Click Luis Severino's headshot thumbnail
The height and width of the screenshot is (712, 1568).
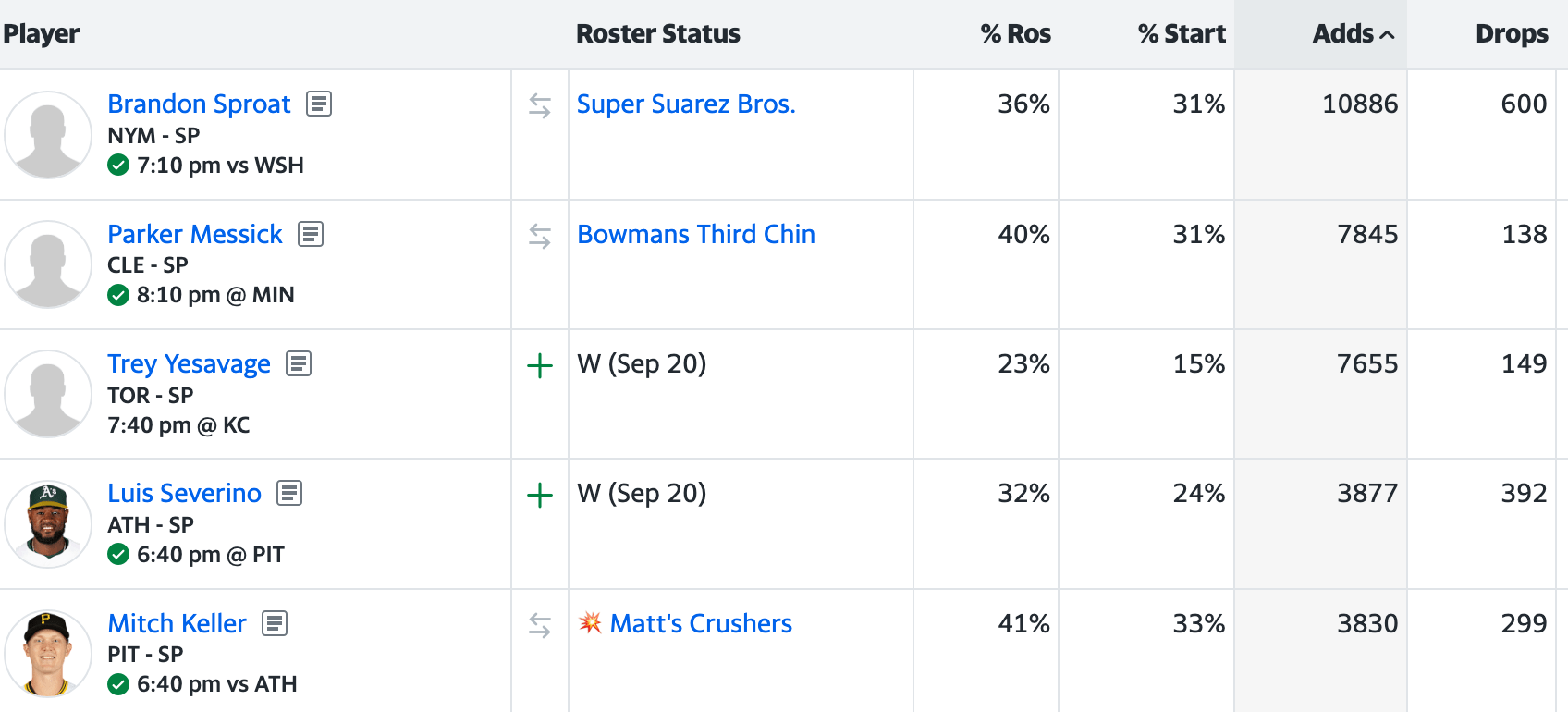[48, 523]
